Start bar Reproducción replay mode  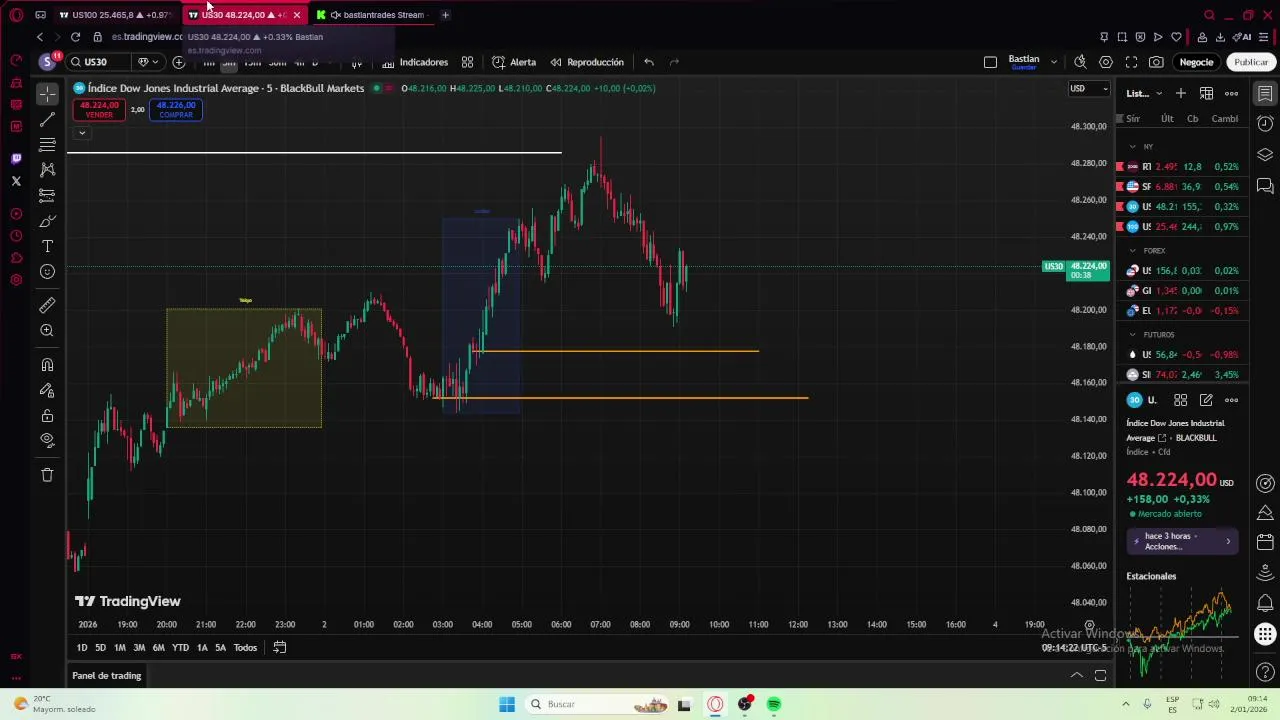[x=587, y=62]
